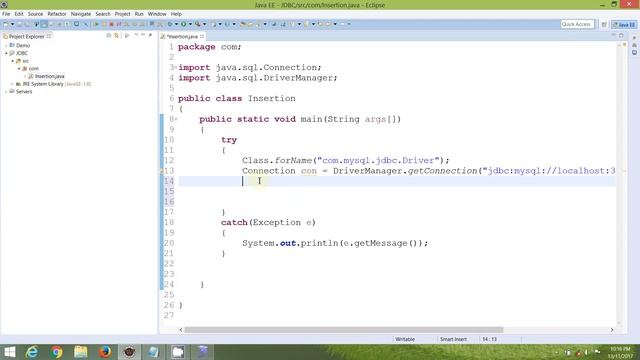
Task: Click the warning marker on line 13
Action: pyautogui.click(x=162, y=171)
